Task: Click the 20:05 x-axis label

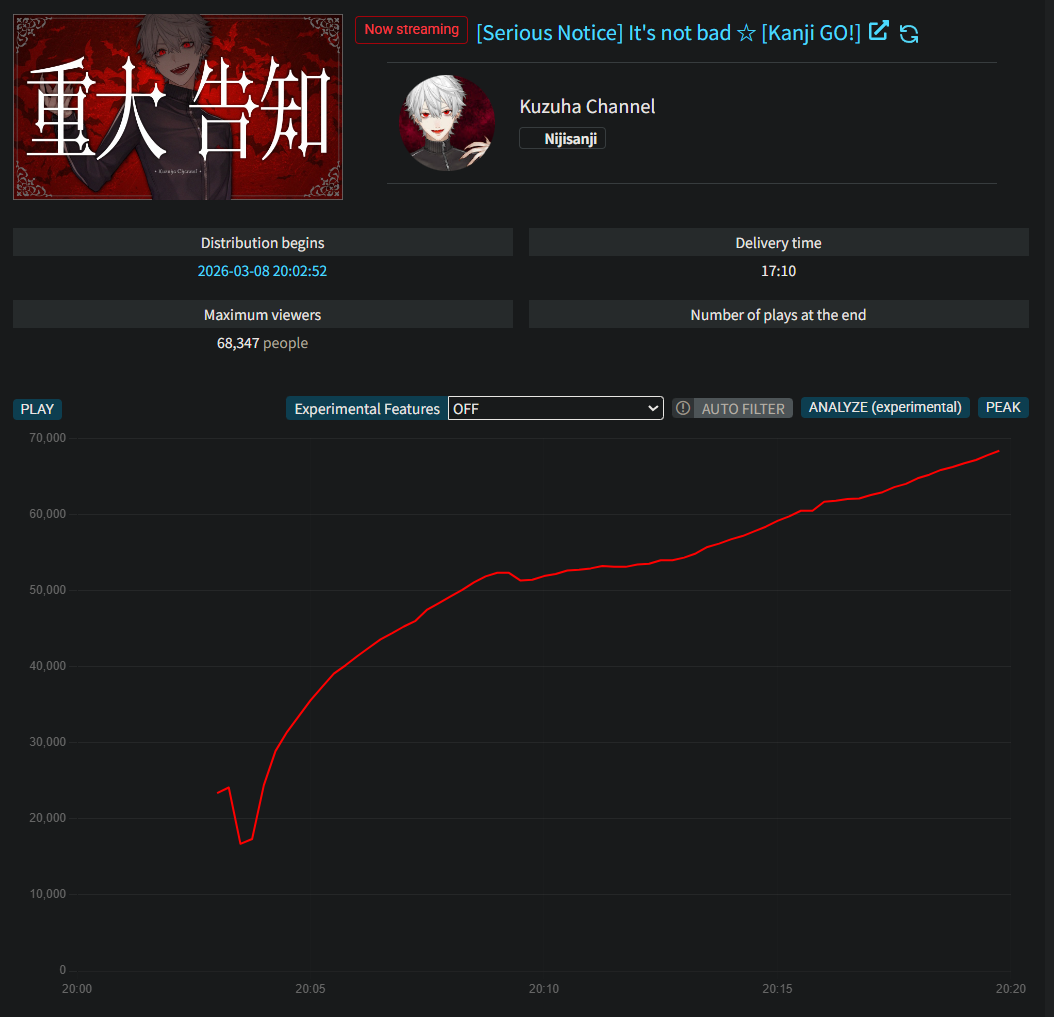Action: (x=310, y=989)
